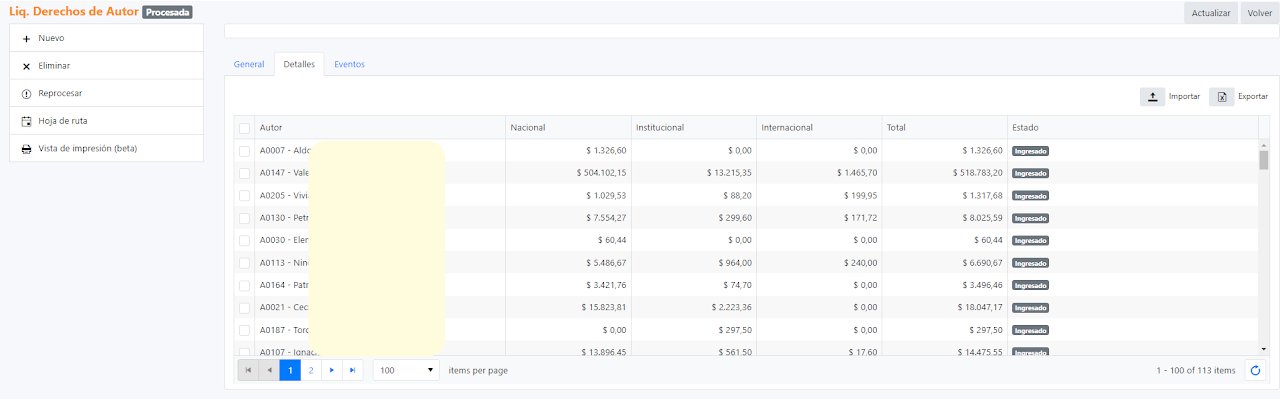This screenshot has height=399, width=1280.
Task: Click the Actualizar button
Action: (x=1210, y=13)
